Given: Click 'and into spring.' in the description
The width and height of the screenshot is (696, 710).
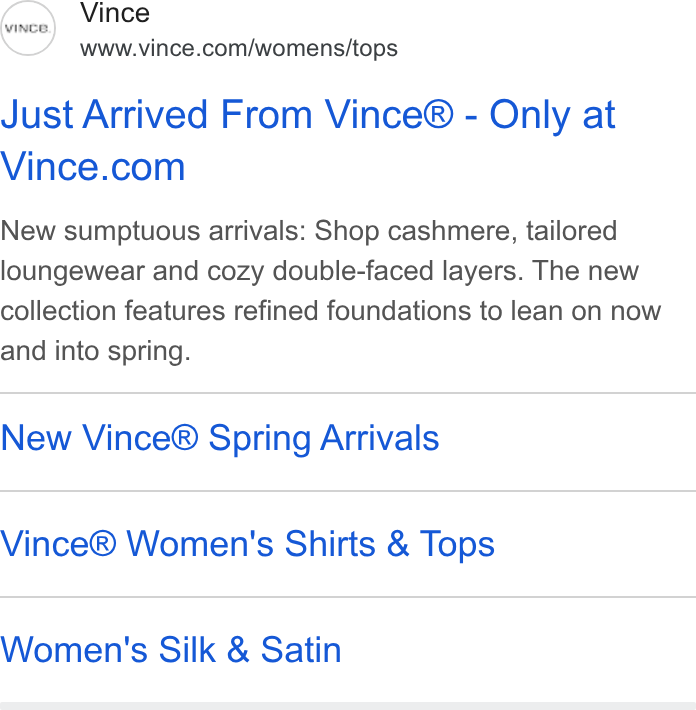Looking at the screenshot, I should tap(96, 351).
